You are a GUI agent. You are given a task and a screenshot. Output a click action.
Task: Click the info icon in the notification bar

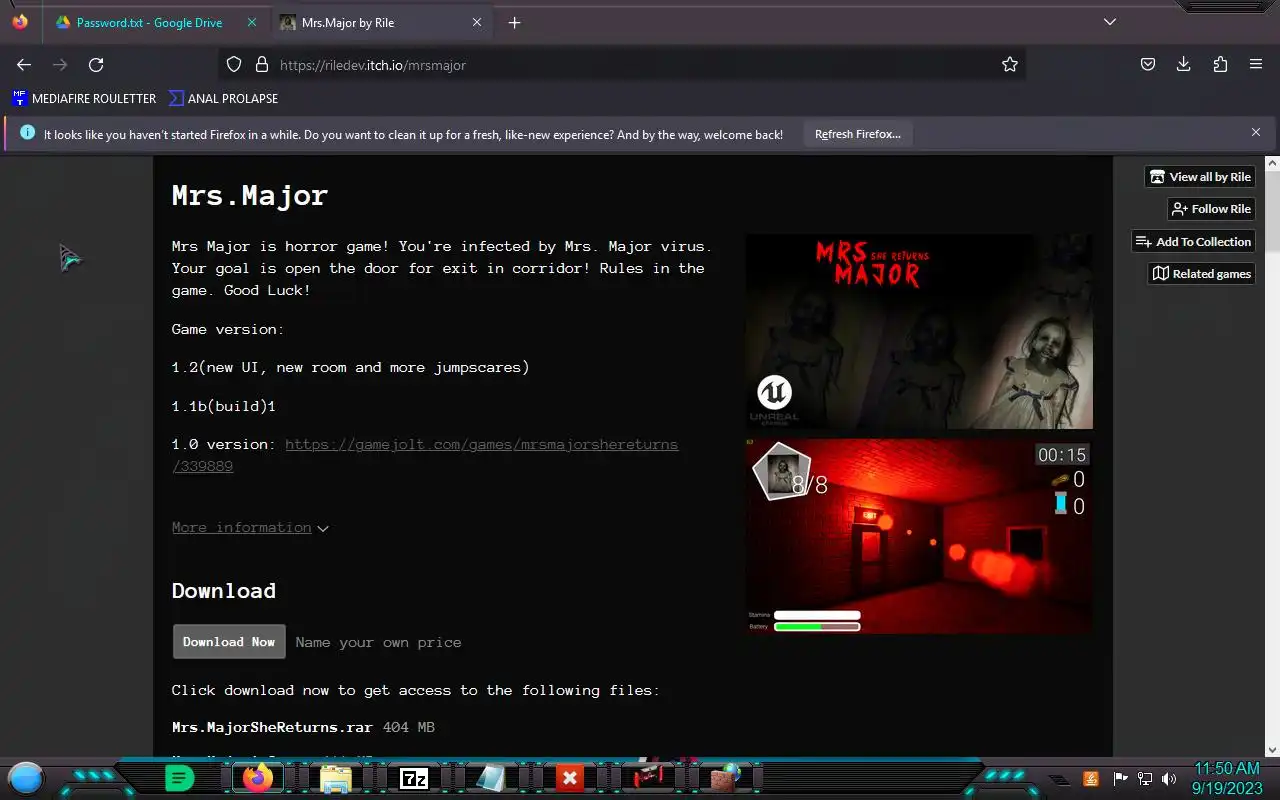pyautogui.click(x=27, y=133)
